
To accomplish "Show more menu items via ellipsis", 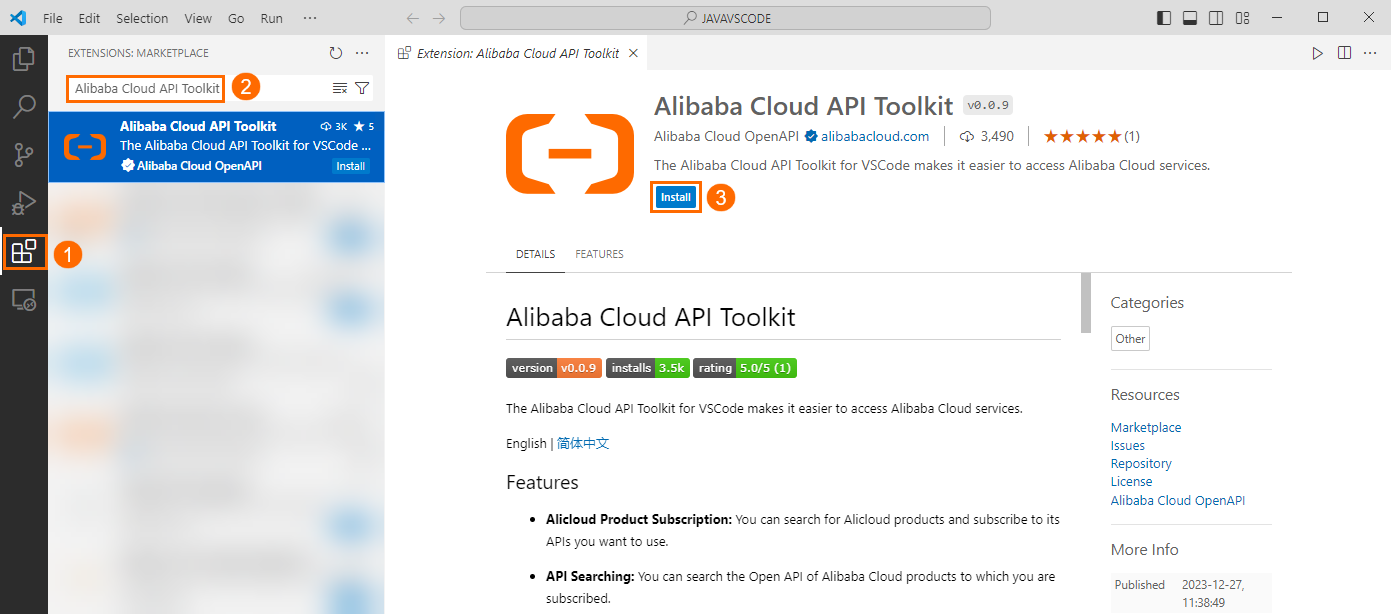I will coord(310,18).
